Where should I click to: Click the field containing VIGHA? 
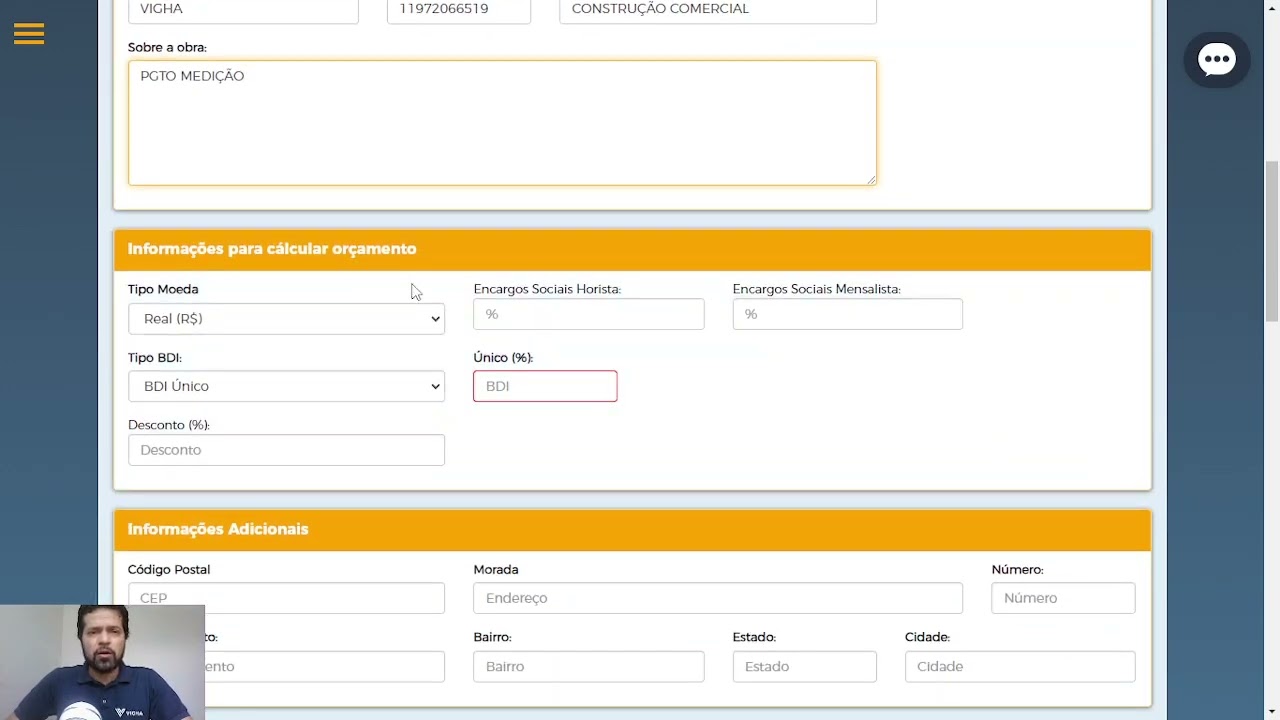[x=243, y=11]
